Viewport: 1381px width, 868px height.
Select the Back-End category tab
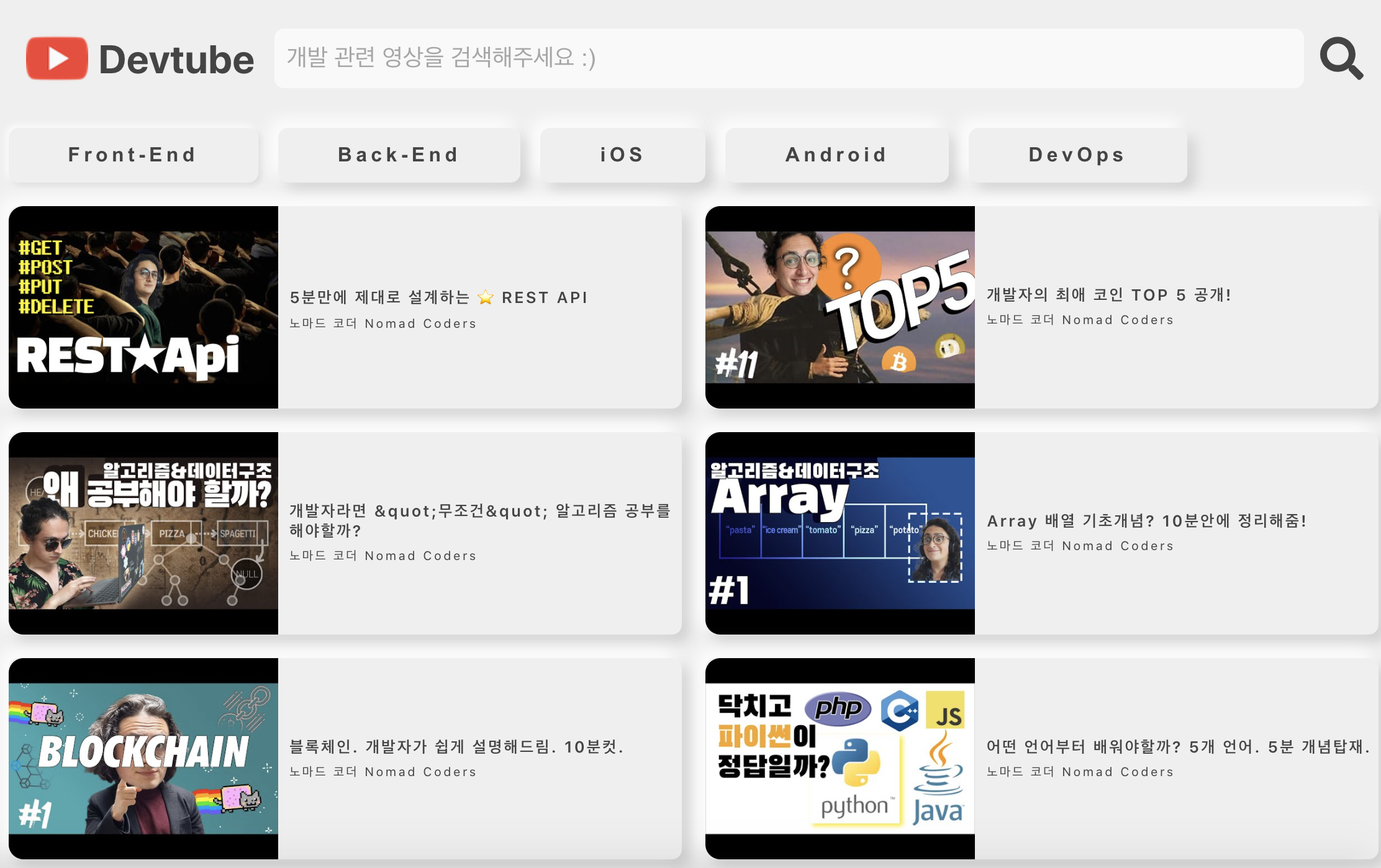pos(399,155)
